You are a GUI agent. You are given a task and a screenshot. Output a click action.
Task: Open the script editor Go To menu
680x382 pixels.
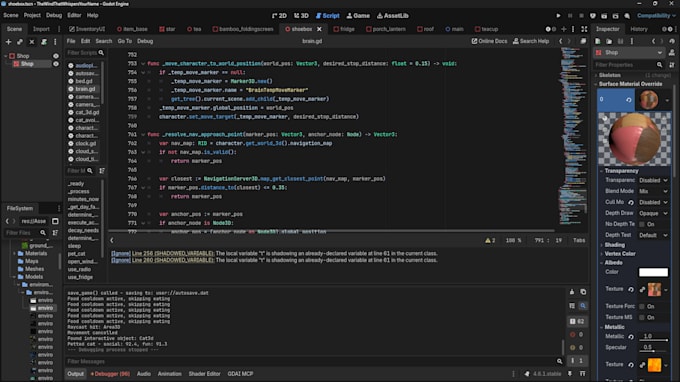(124, 41)
